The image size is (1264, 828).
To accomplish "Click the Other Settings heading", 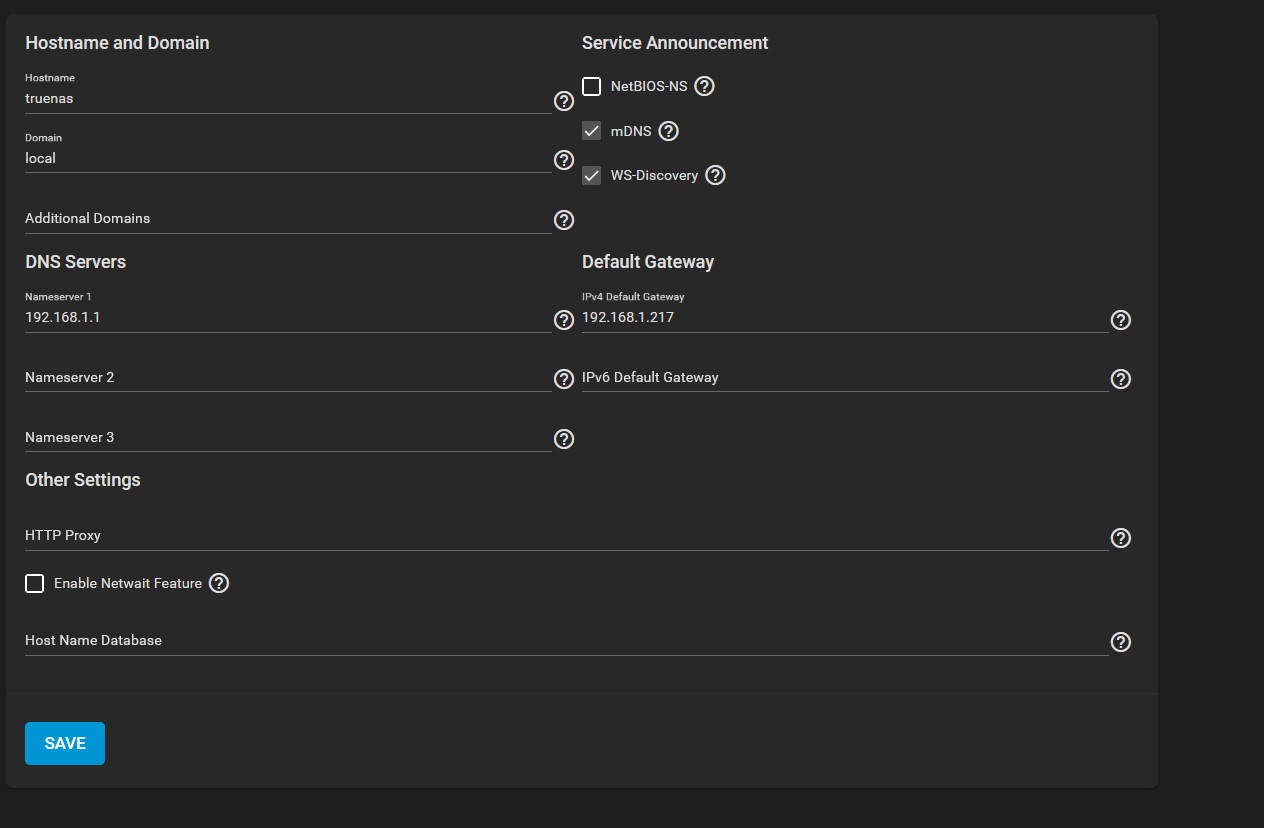I will [x=83, y=480].
